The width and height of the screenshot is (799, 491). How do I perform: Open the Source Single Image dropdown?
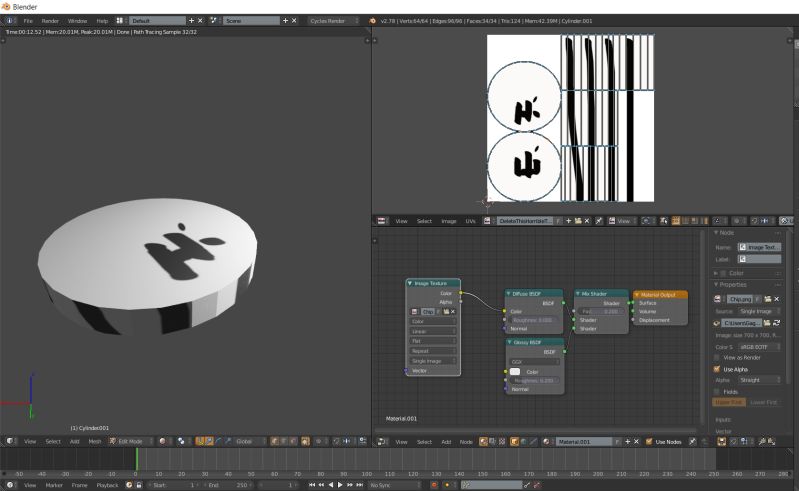[x=759, y=311]
